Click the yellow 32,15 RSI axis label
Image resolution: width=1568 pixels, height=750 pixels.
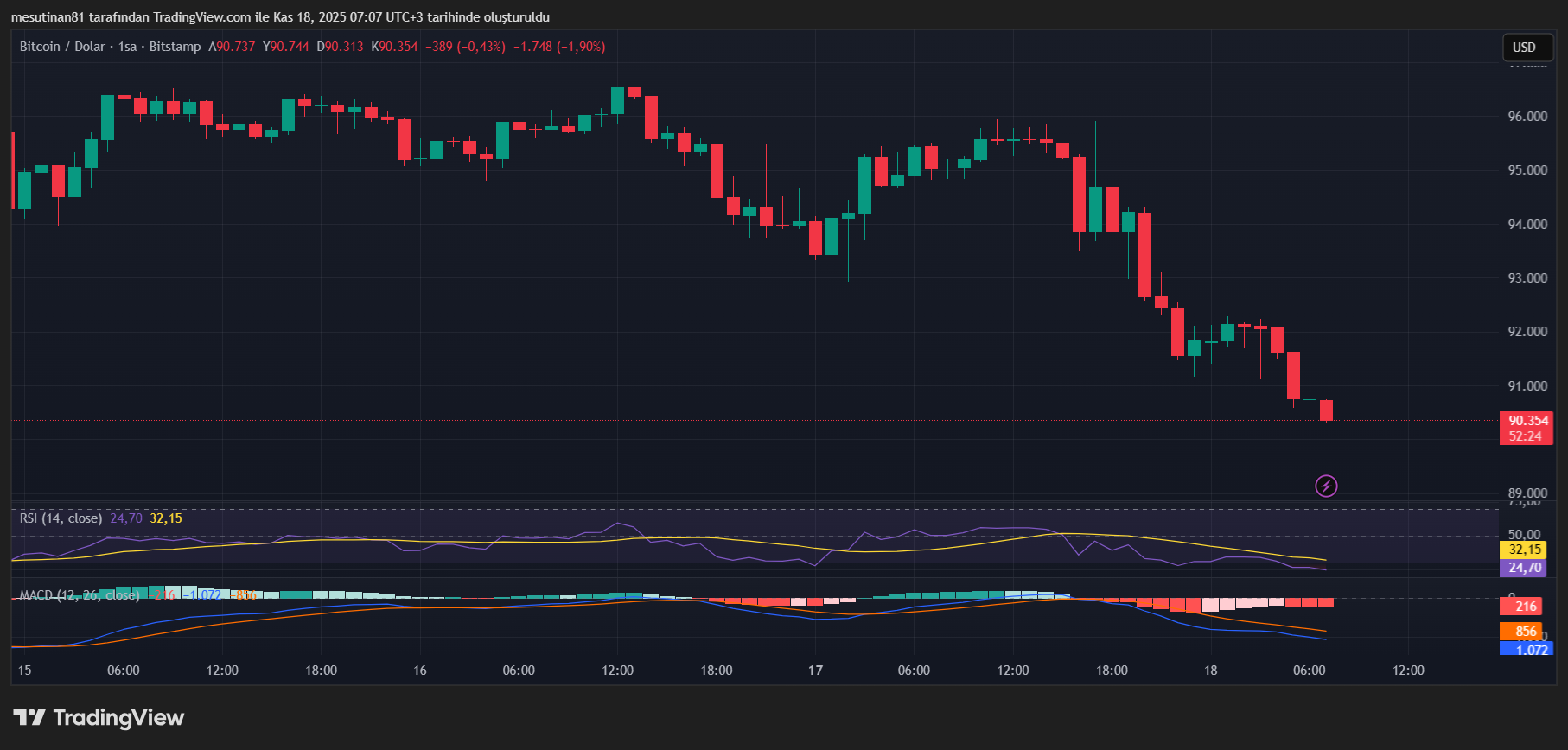pyautogui.click(x=1525, y=550)
